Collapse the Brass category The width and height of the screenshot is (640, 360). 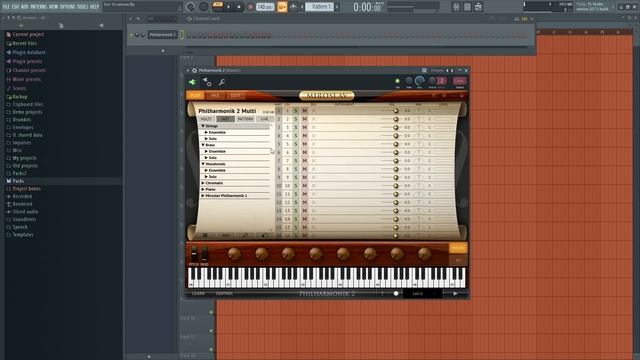[x=203, y=145]
